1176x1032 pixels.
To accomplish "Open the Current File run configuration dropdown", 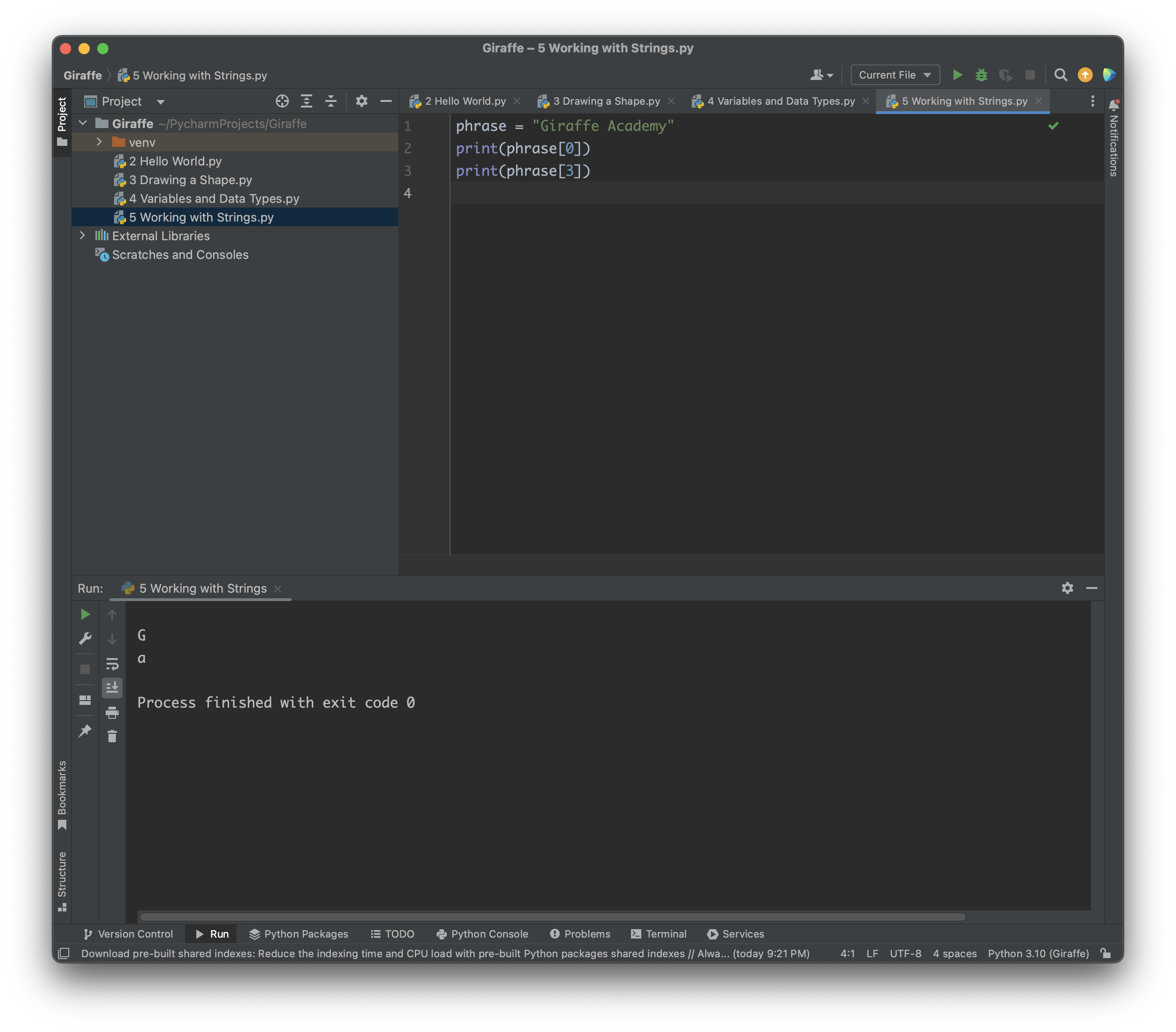I will coord(895,75).
